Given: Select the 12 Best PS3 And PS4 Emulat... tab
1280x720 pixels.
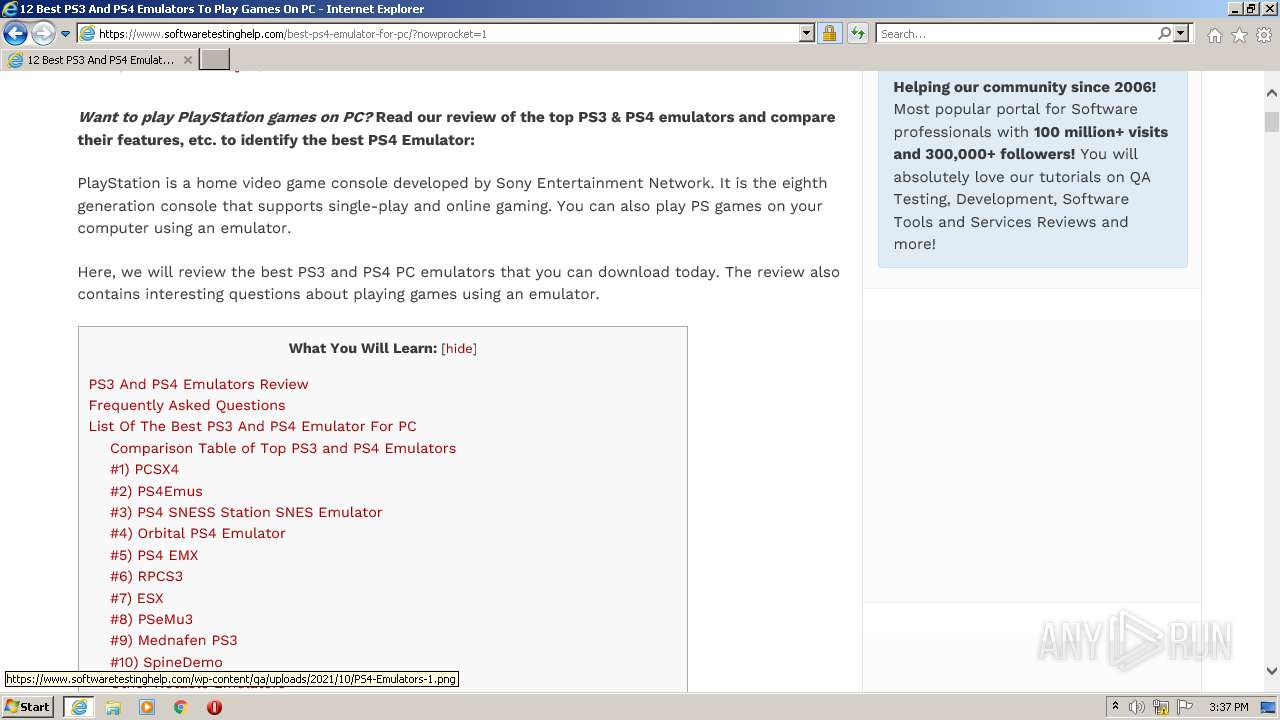Looking at the screenshot, I should click(x=100, y=60).
